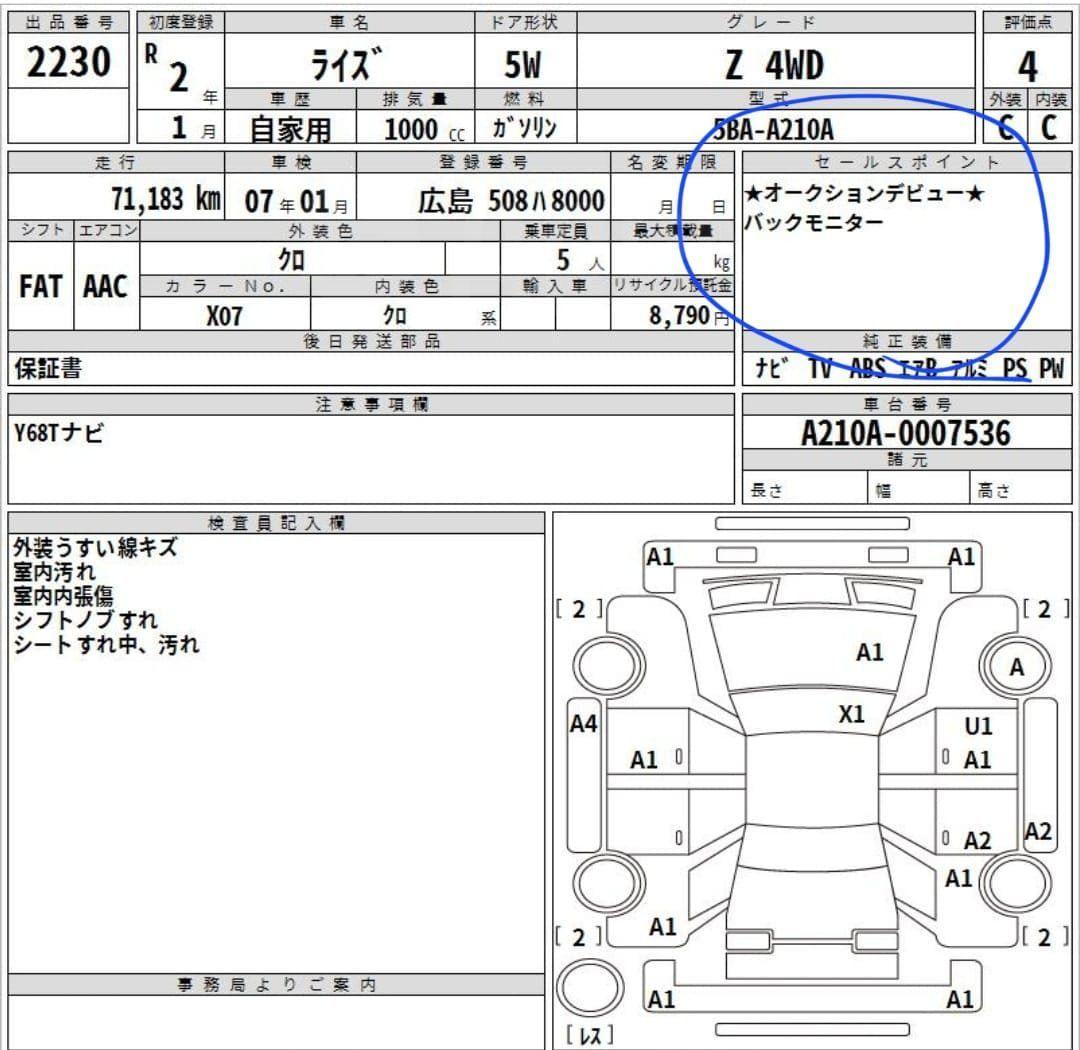
Task: Click the overall evaluation score 4
Action: pyautogui.click(x=1027, y=67)
